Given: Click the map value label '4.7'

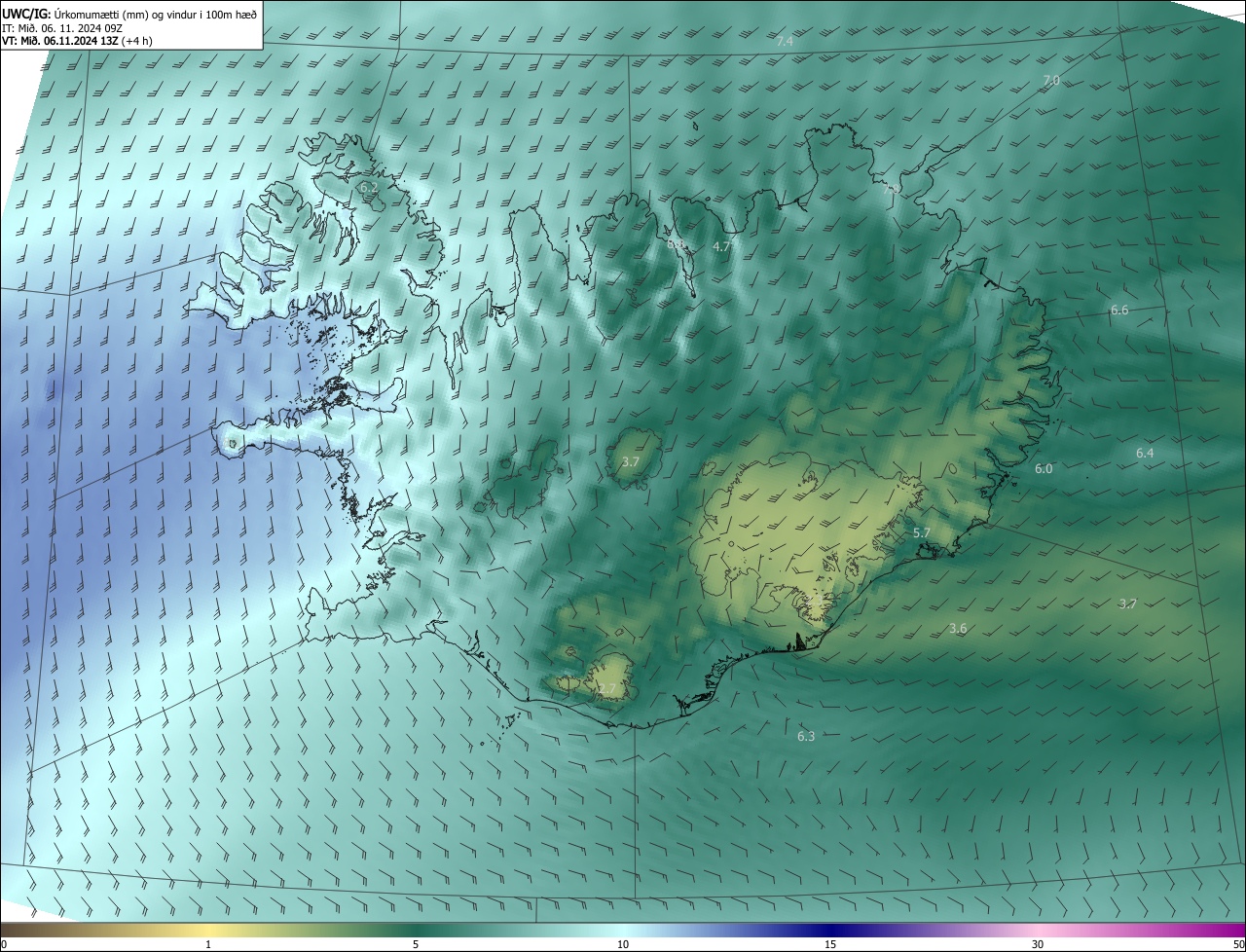Looking at the screenshot, I should (x=721, y=247).
